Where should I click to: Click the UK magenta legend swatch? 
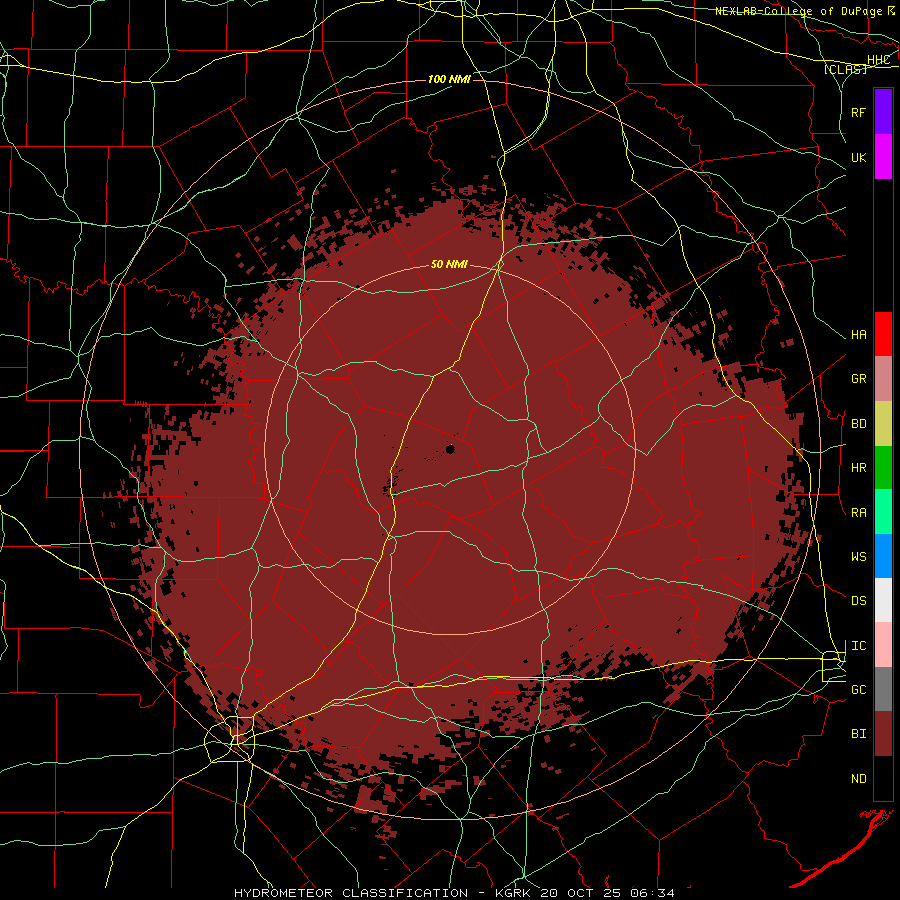coord(883,157)
